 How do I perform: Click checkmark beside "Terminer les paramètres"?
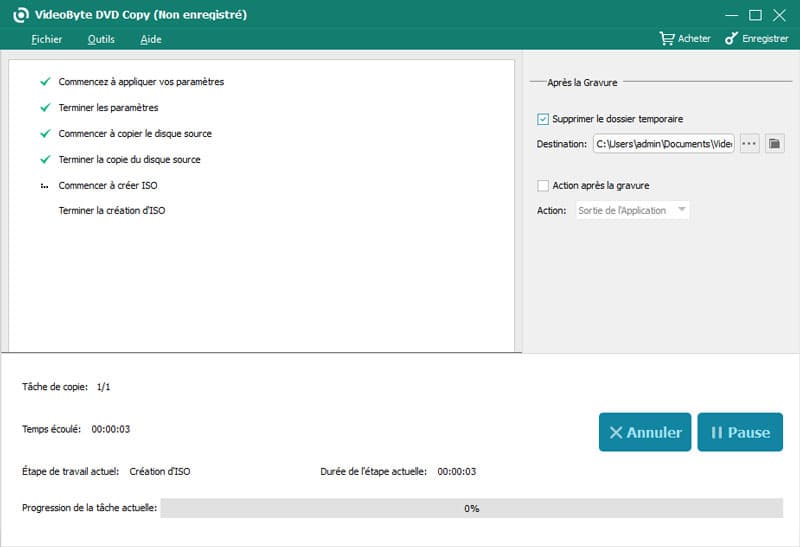45,108
